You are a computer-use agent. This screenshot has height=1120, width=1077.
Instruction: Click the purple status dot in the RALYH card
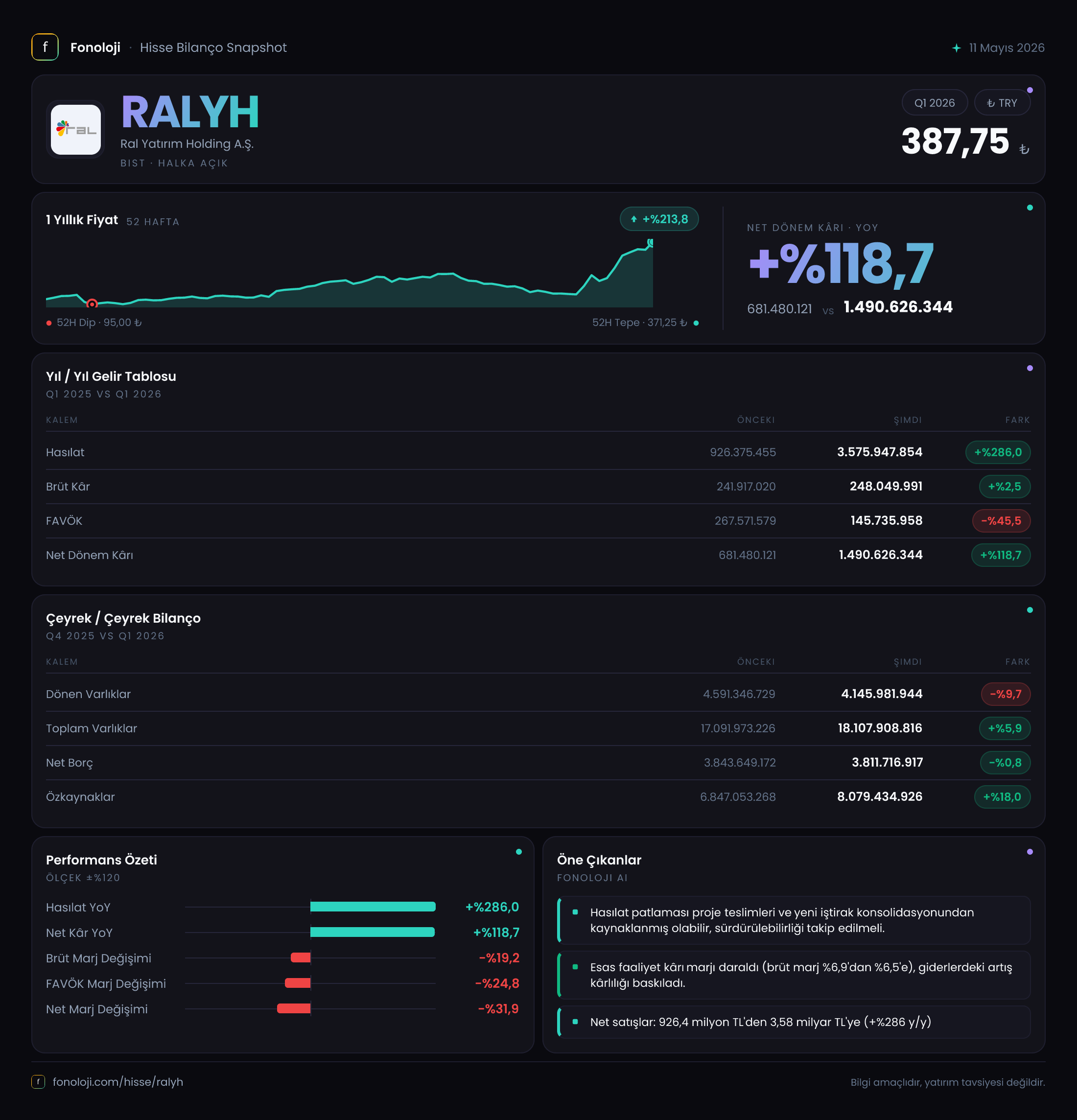pyautogui.click(x=1030, y=90)
